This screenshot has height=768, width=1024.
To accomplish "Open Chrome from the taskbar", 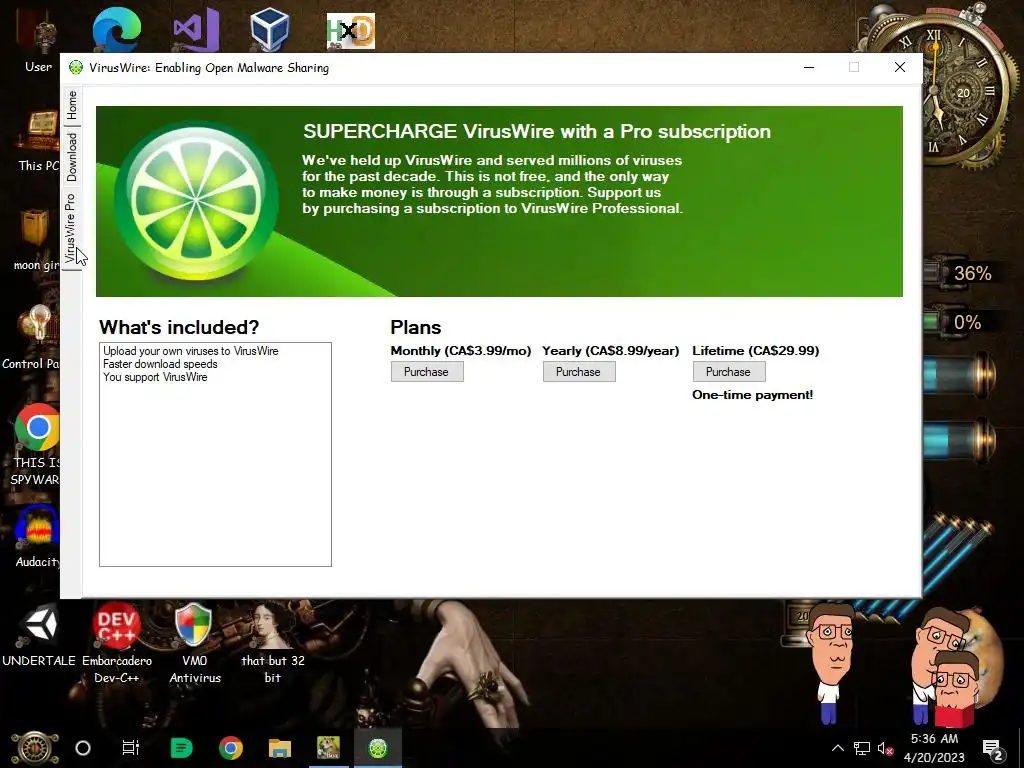I will click(x=231, y=748).
